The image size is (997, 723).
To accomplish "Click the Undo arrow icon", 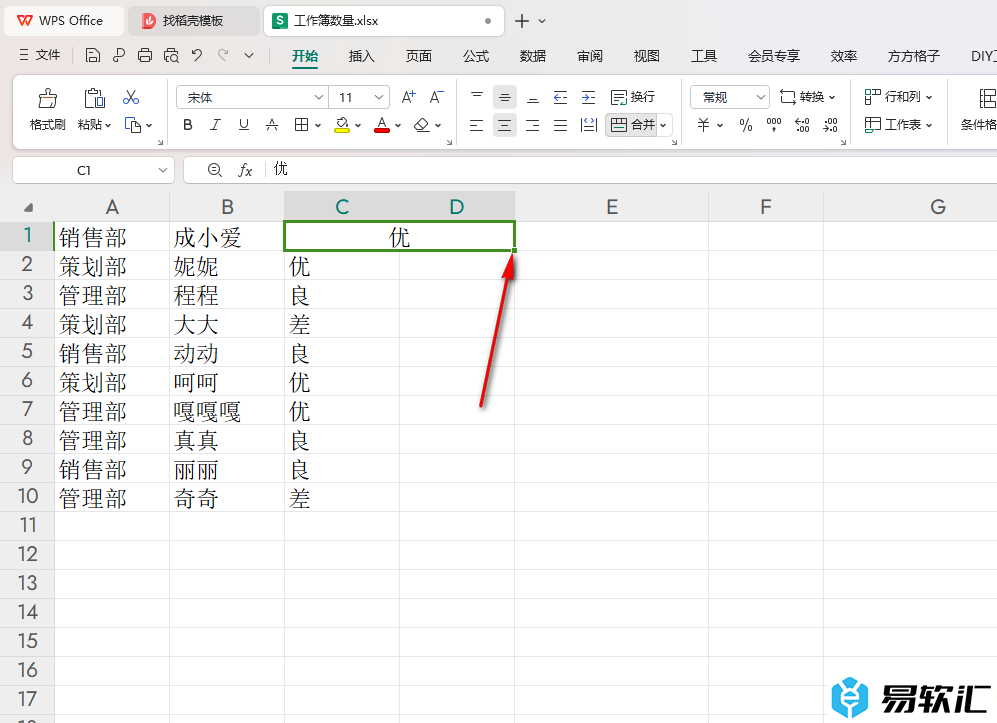I will [197, 56].
